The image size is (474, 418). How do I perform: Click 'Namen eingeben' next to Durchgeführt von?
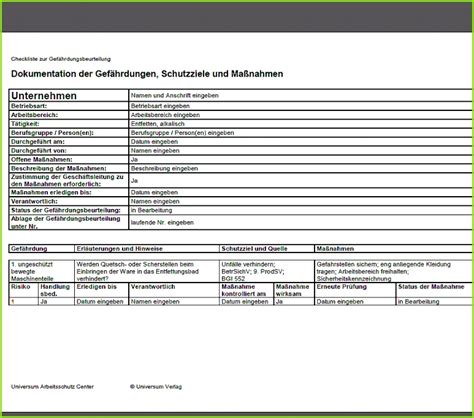tap(155, 151)
